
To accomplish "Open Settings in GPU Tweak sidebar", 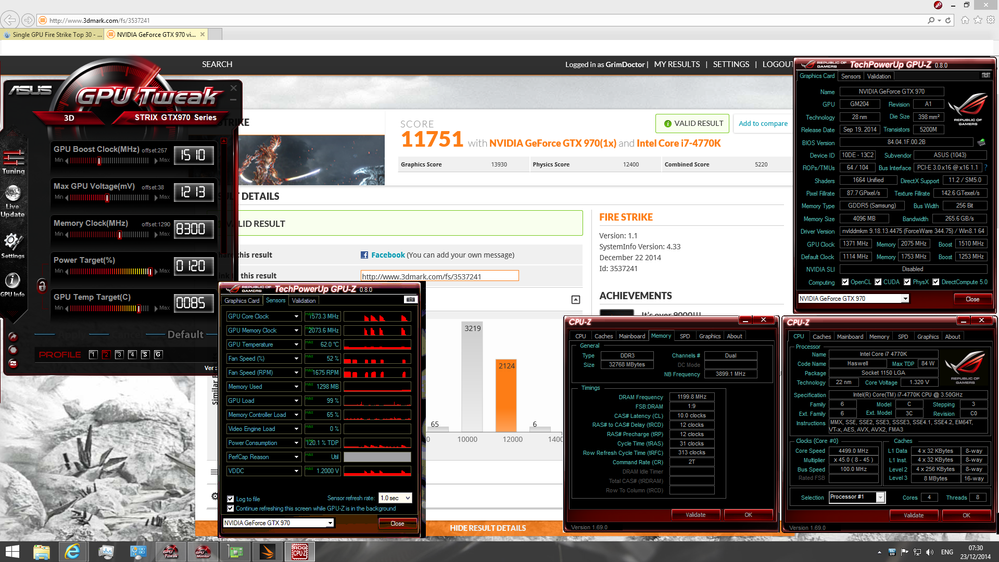I will point(13,245).
